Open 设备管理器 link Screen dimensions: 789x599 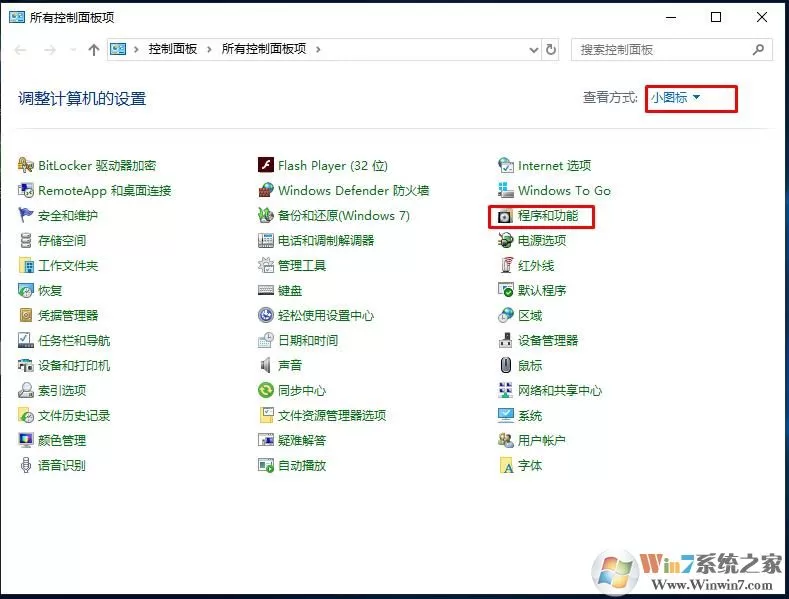tap(548, 340)
